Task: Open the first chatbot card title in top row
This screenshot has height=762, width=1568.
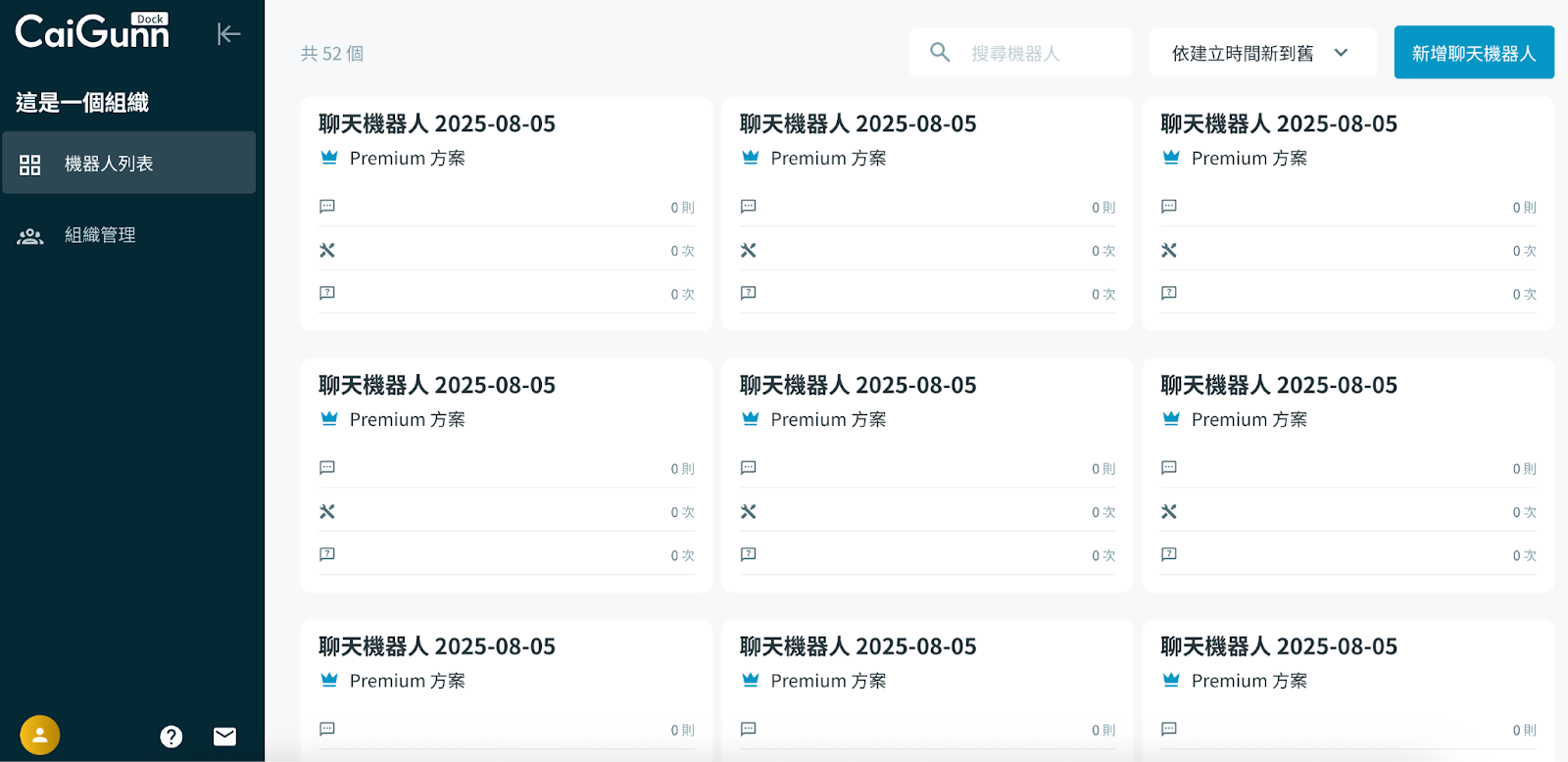Action: click(437, 124)
